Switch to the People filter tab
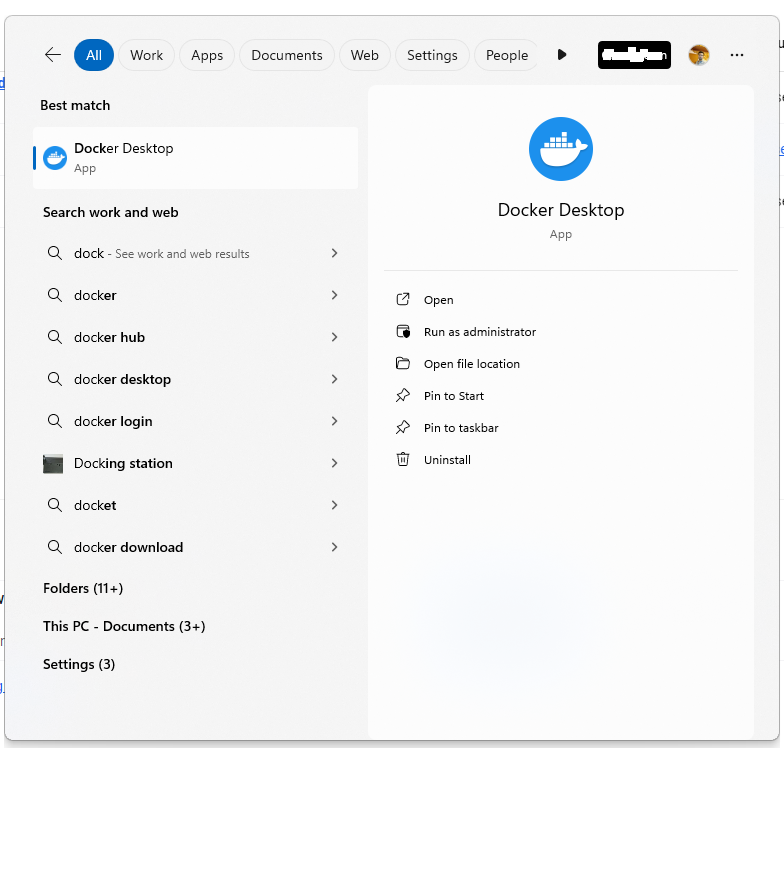The image size is (784, 885). pos(507,55)
